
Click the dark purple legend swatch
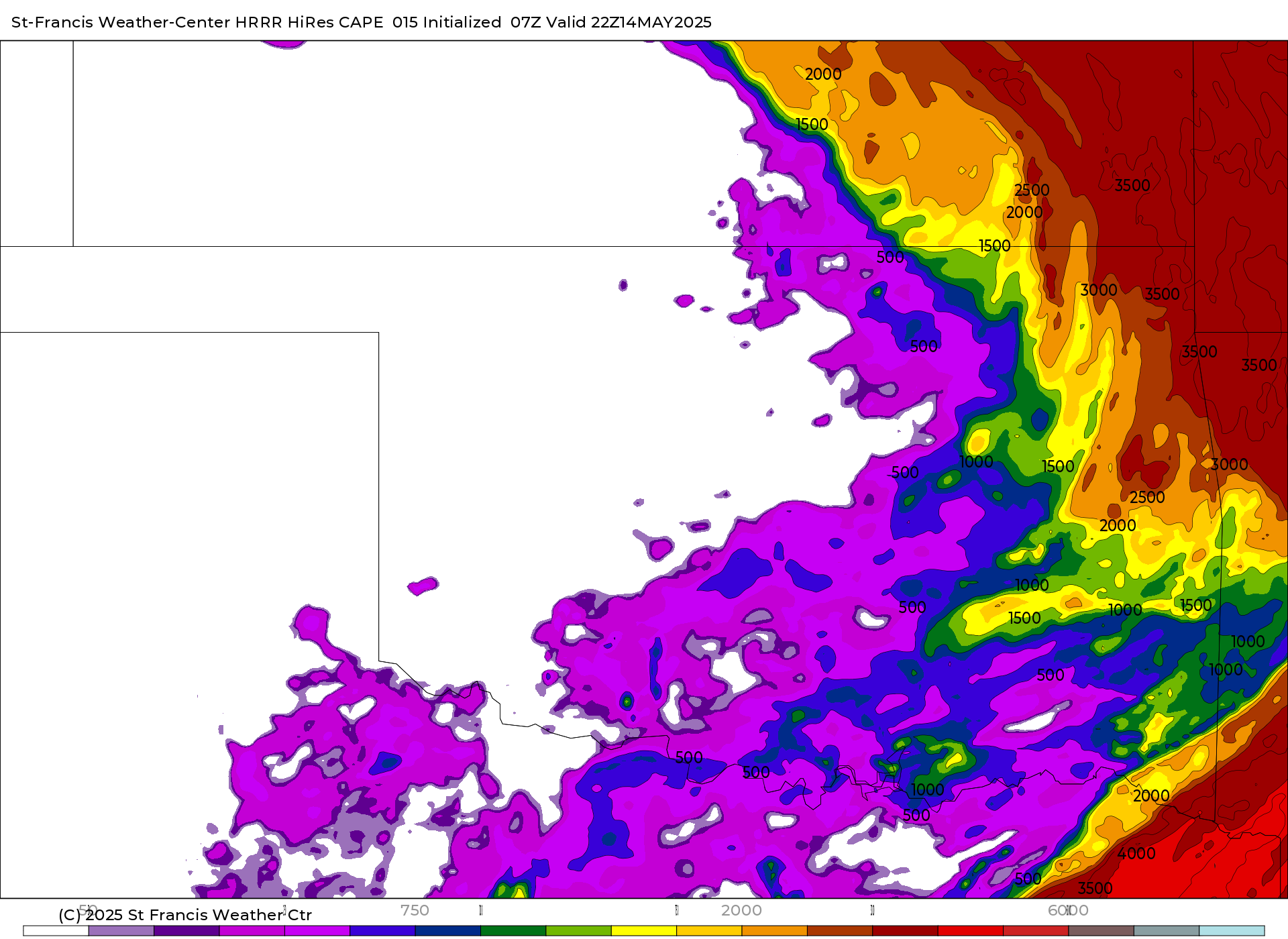pos(186,931)
